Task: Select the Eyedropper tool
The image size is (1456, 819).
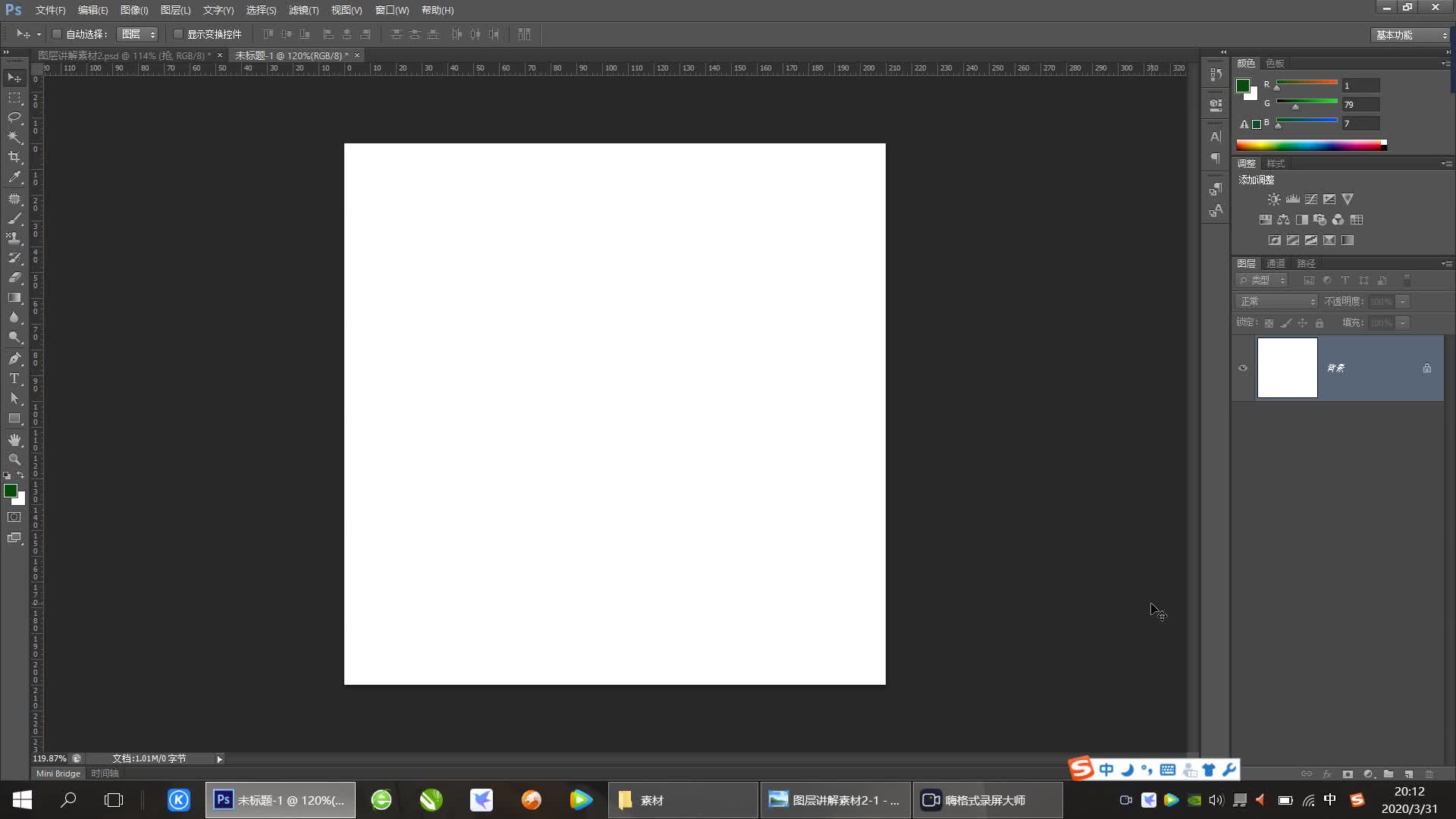Action: (14, 177)
